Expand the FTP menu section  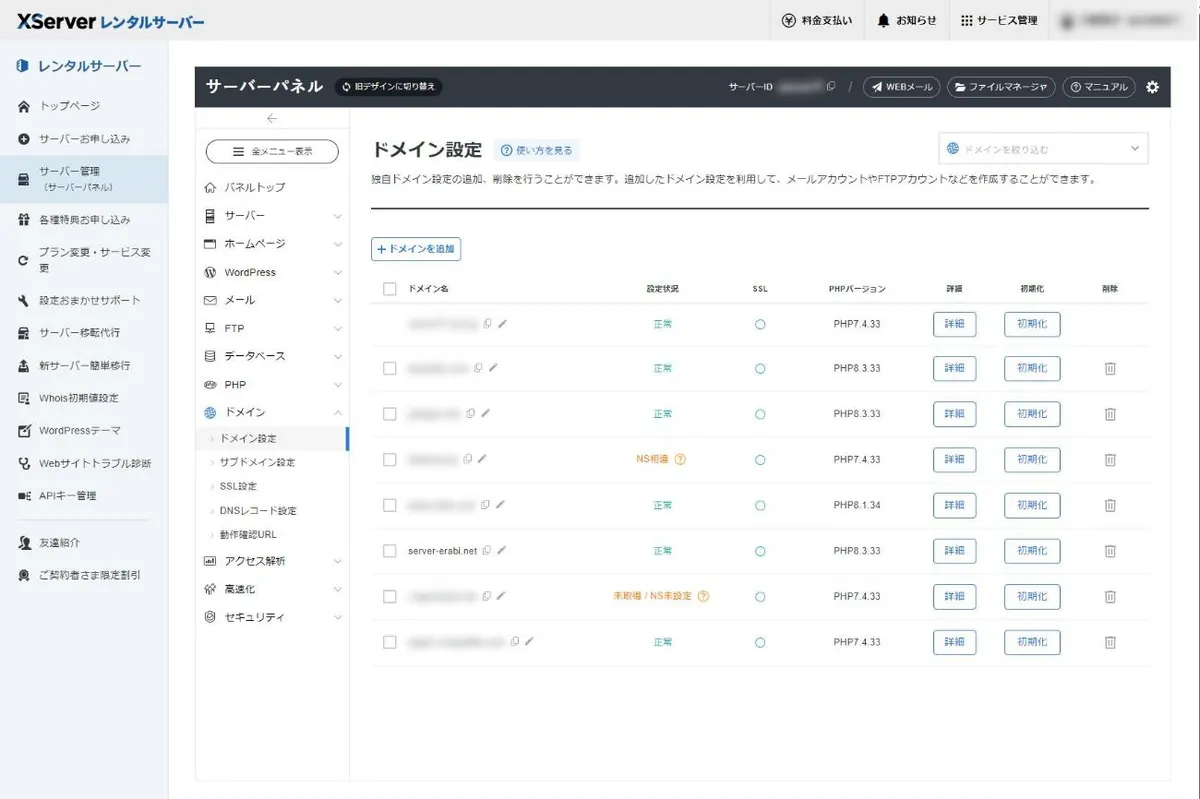click(272, 328)
